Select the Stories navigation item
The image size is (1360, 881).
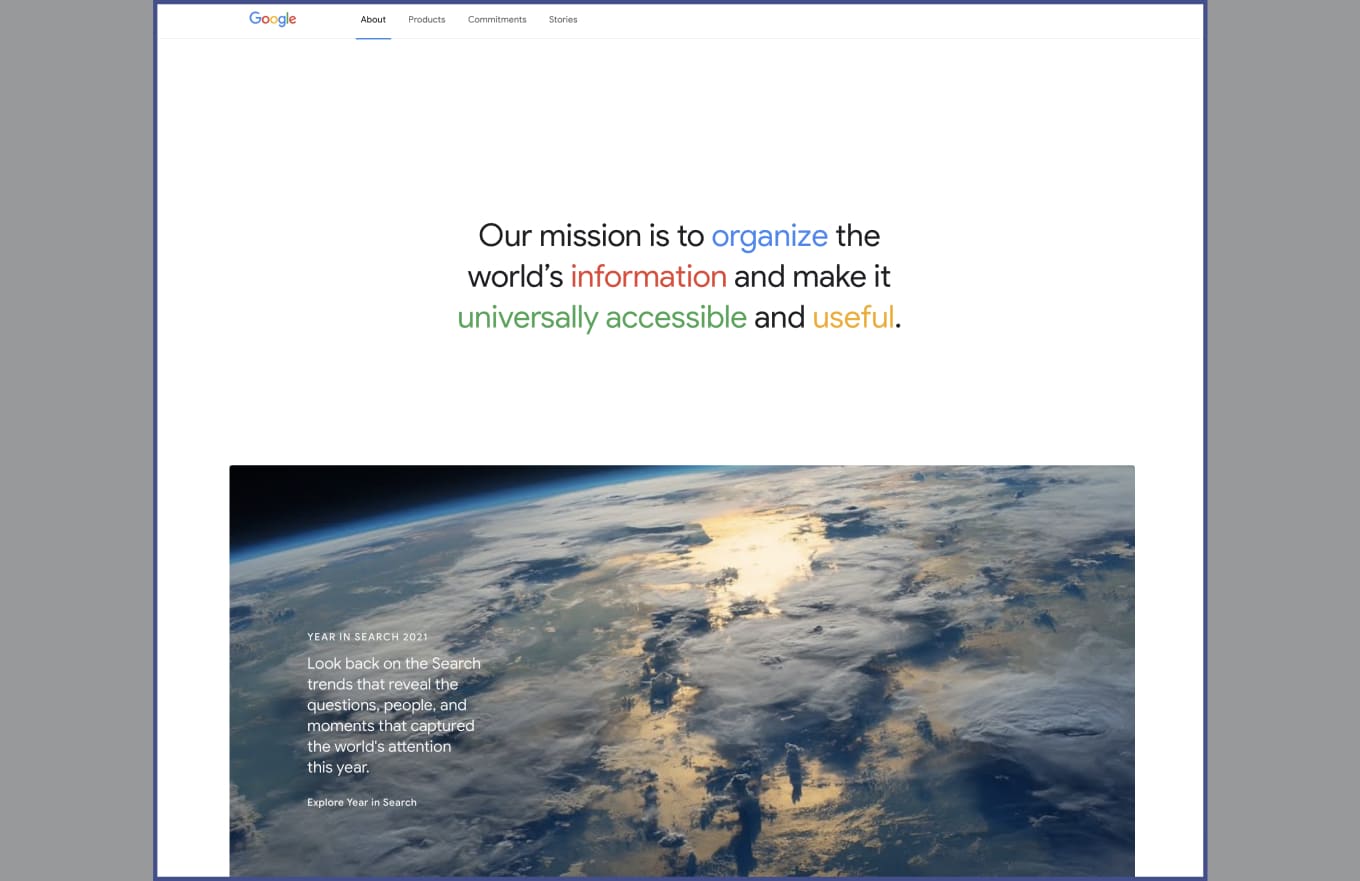tap(563, 20)
